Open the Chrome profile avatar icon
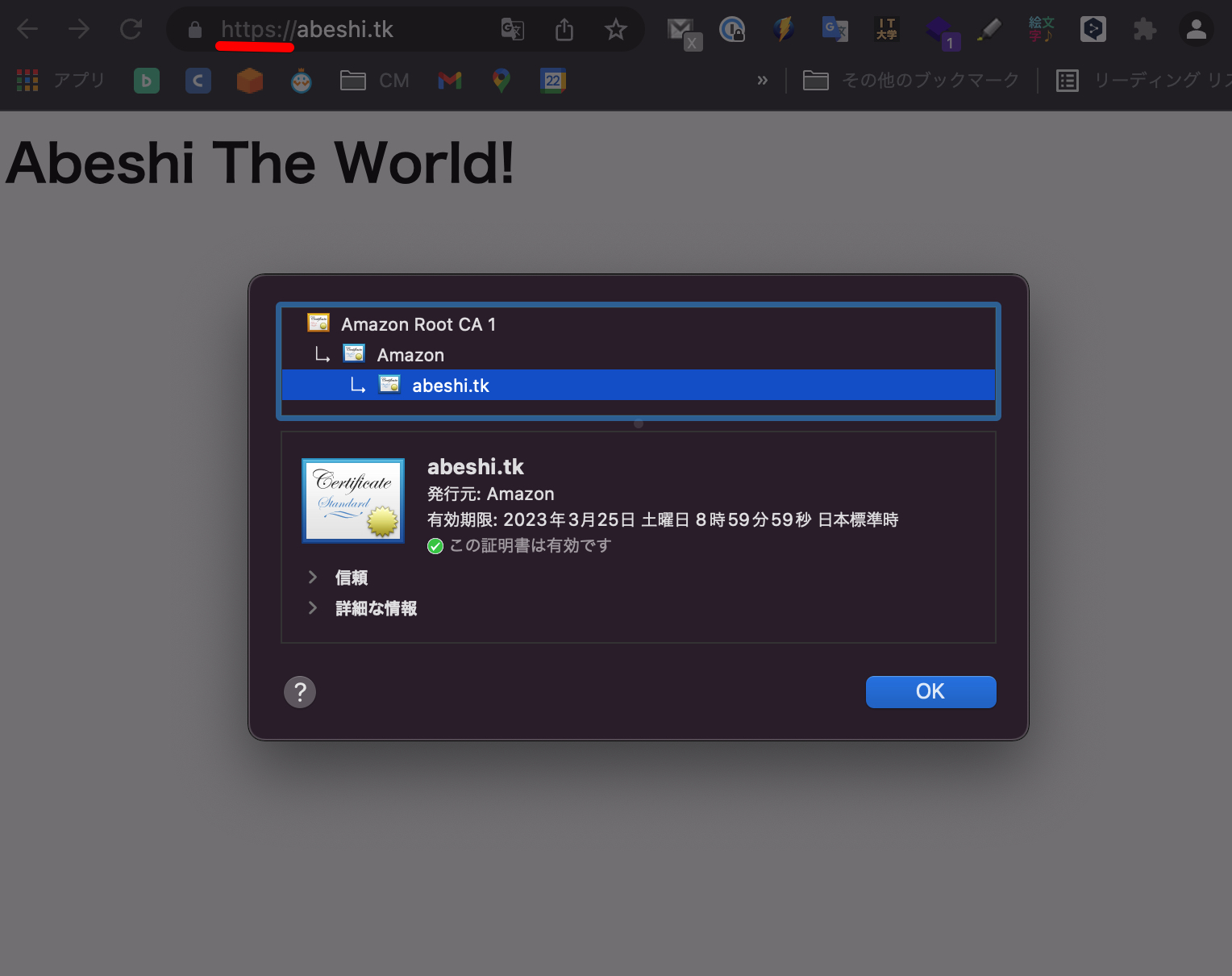The height and width of the screenshot is (976, 1232). click(1197, 29)
